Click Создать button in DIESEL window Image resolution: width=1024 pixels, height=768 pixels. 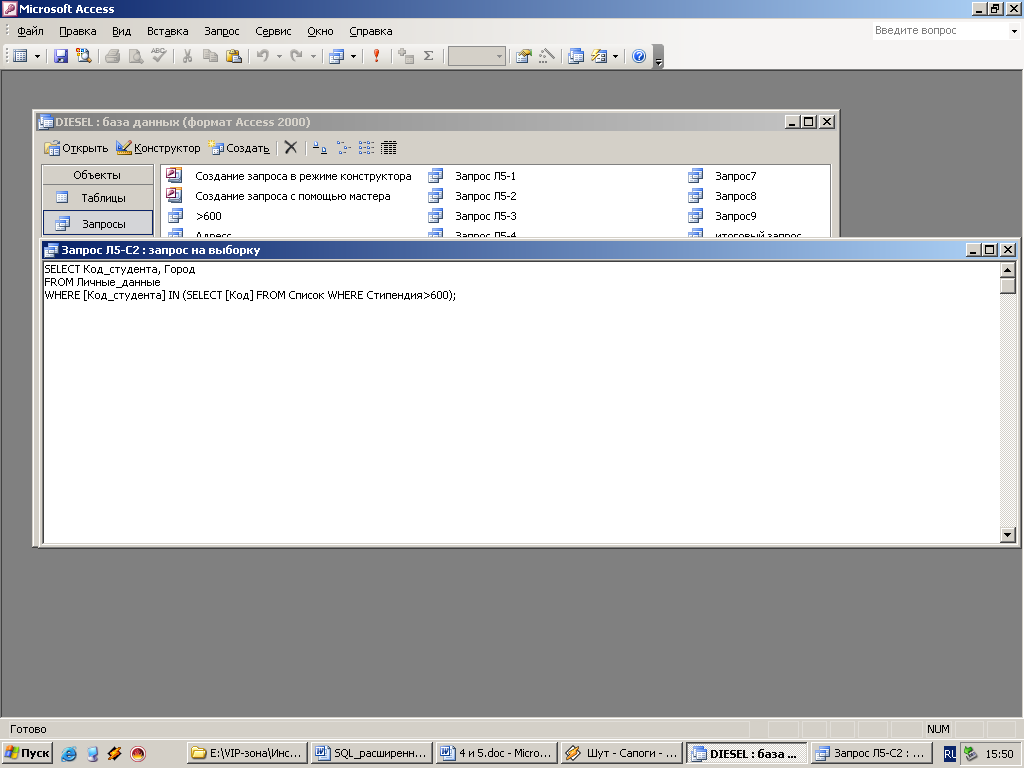point(239,148)
